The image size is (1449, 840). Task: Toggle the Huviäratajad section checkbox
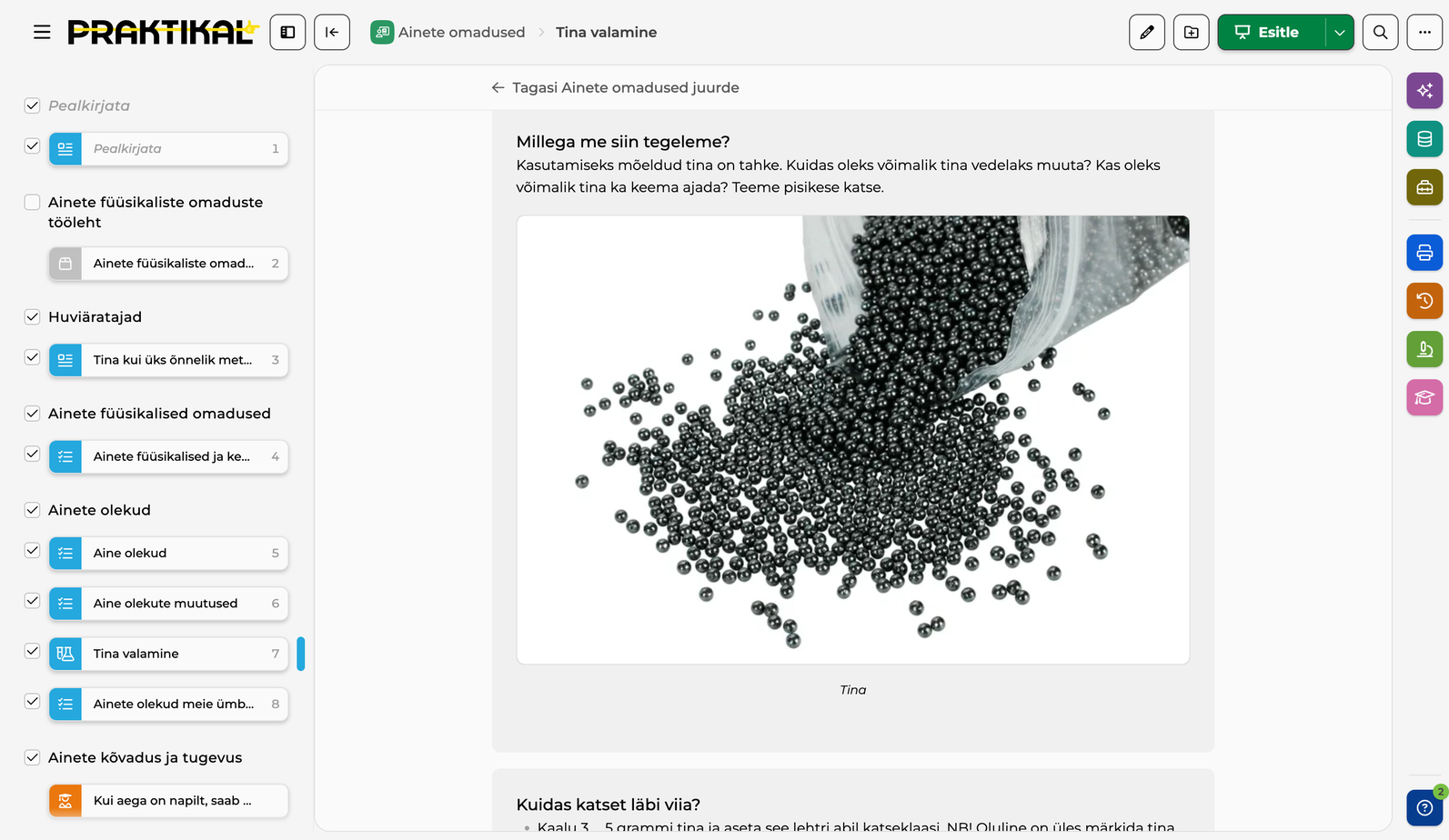(x=32, y=316)
